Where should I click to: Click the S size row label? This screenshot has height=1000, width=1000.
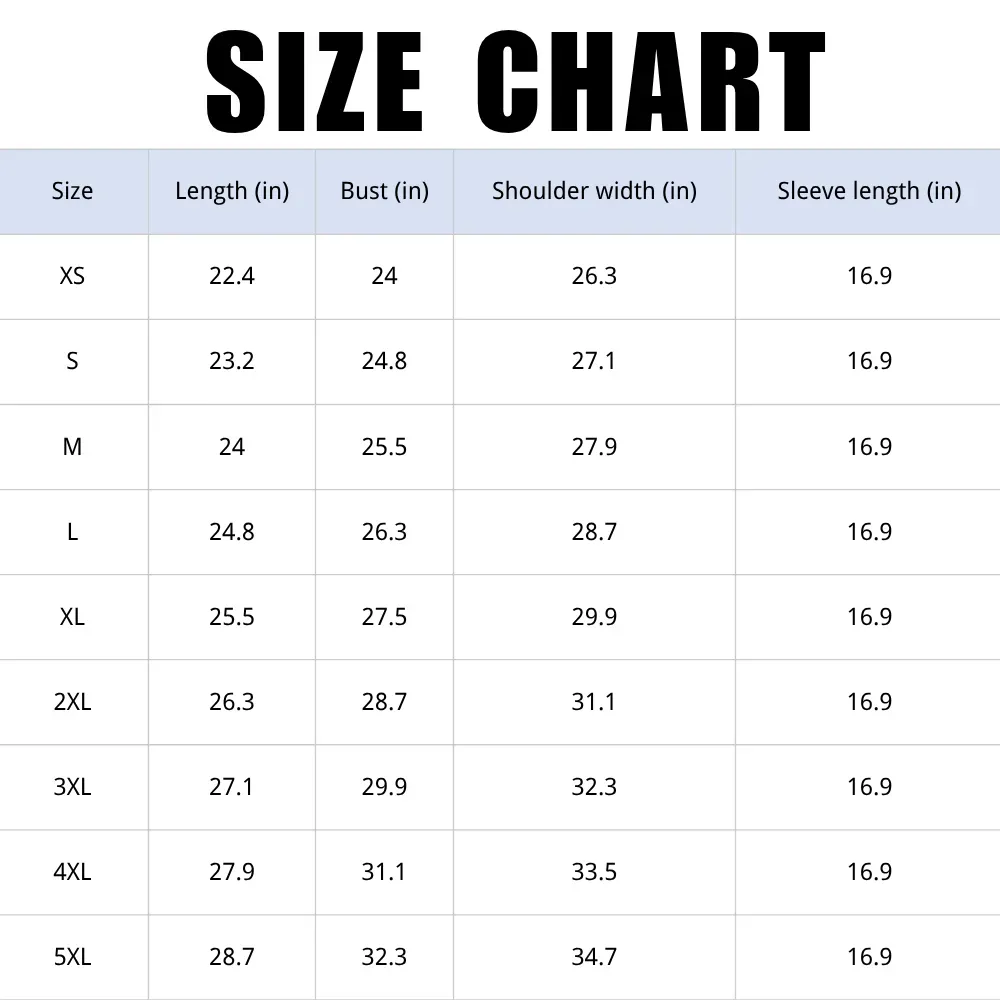coord(72,361)
